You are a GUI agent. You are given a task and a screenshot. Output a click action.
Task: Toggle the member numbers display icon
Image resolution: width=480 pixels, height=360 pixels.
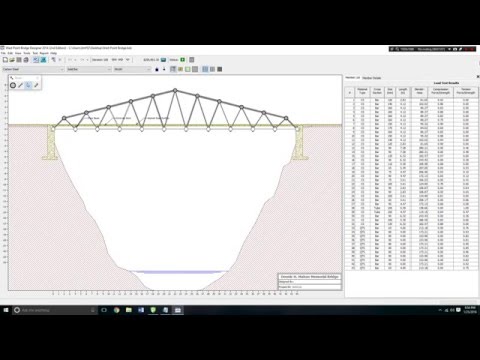[195, 69]
